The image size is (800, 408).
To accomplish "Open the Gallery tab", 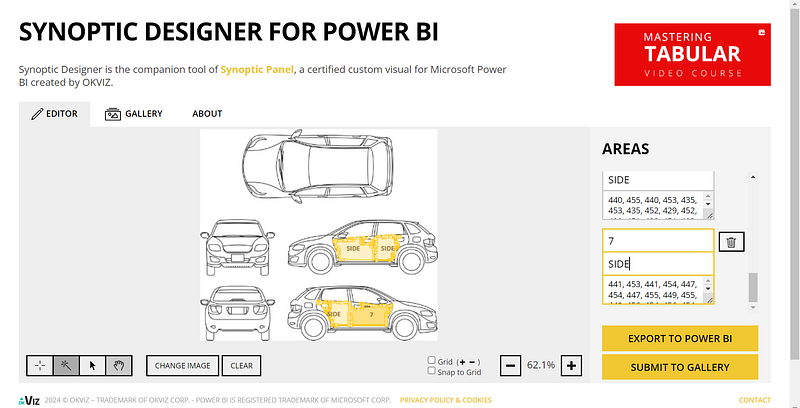I will 134,114.
